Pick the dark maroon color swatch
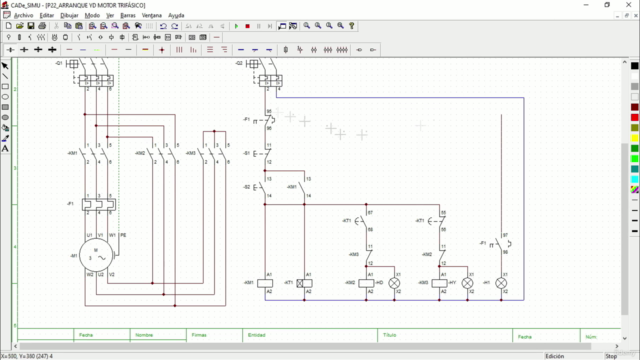The height and width of the screenshot is (360, 640). pyautogui.click(x=635, y=107)
